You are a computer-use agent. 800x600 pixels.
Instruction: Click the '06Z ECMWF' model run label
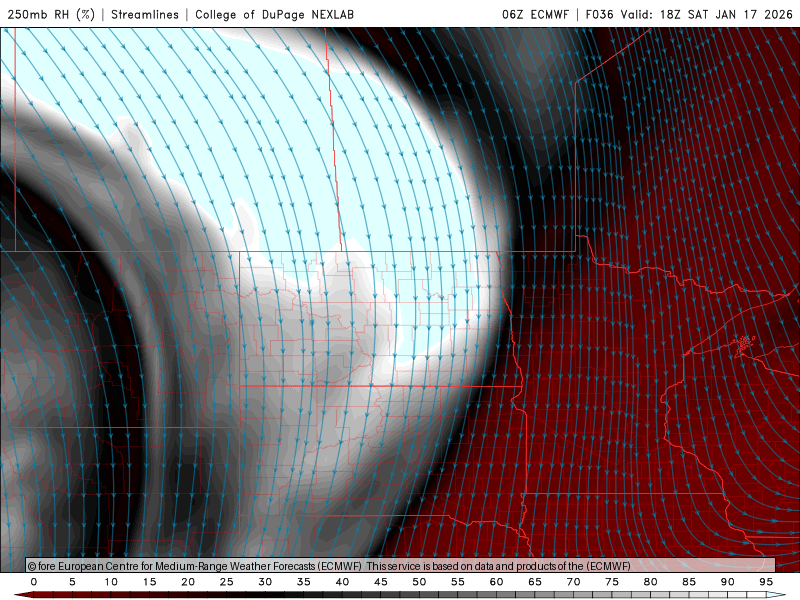pyautogui.click(x=535, y=14)
